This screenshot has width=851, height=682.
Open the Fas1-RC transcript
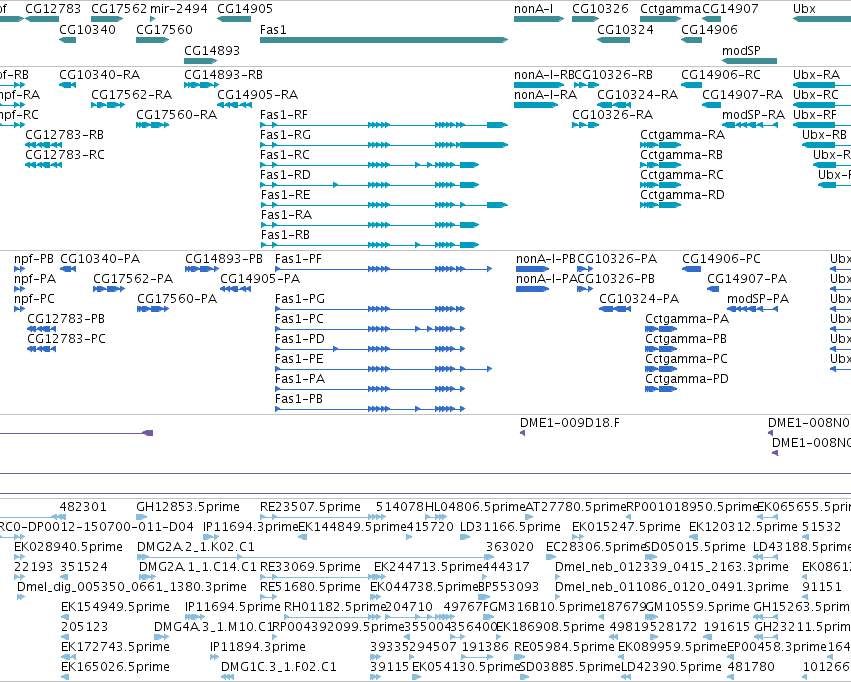tap(370, 165)
